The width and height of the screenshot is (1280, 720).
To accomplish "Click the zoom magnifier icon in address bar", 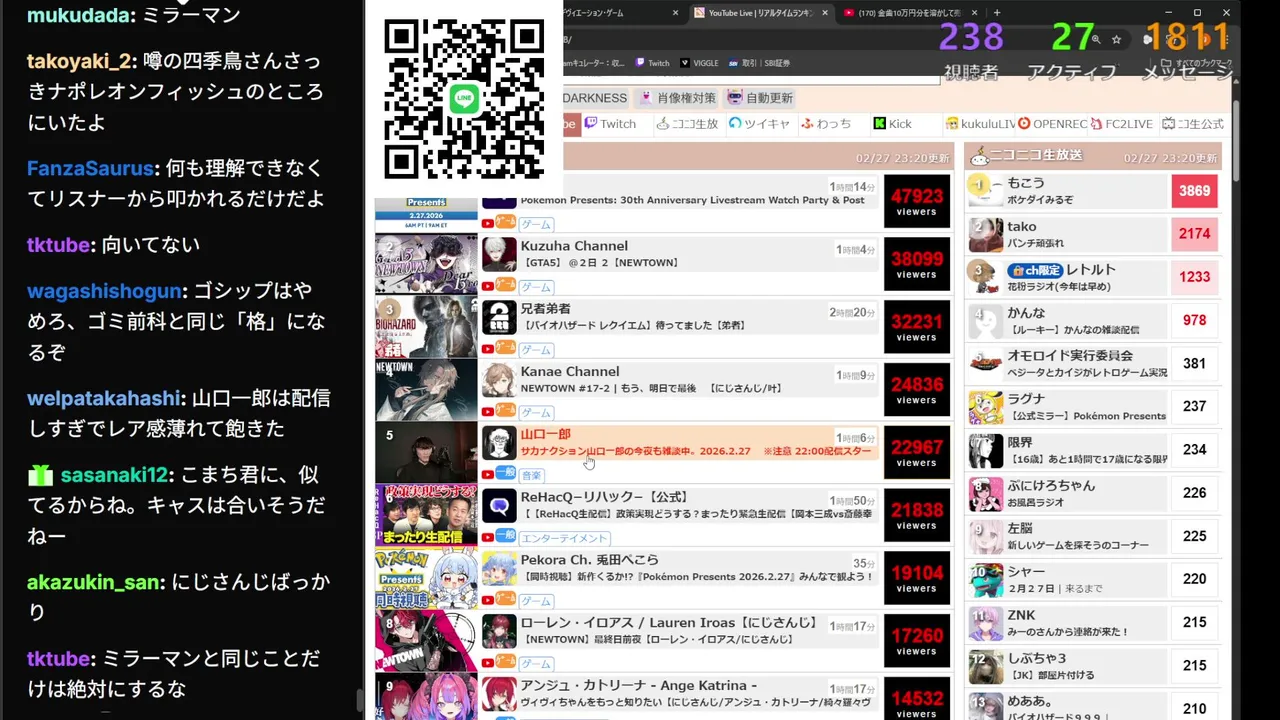I will 1096,39.
